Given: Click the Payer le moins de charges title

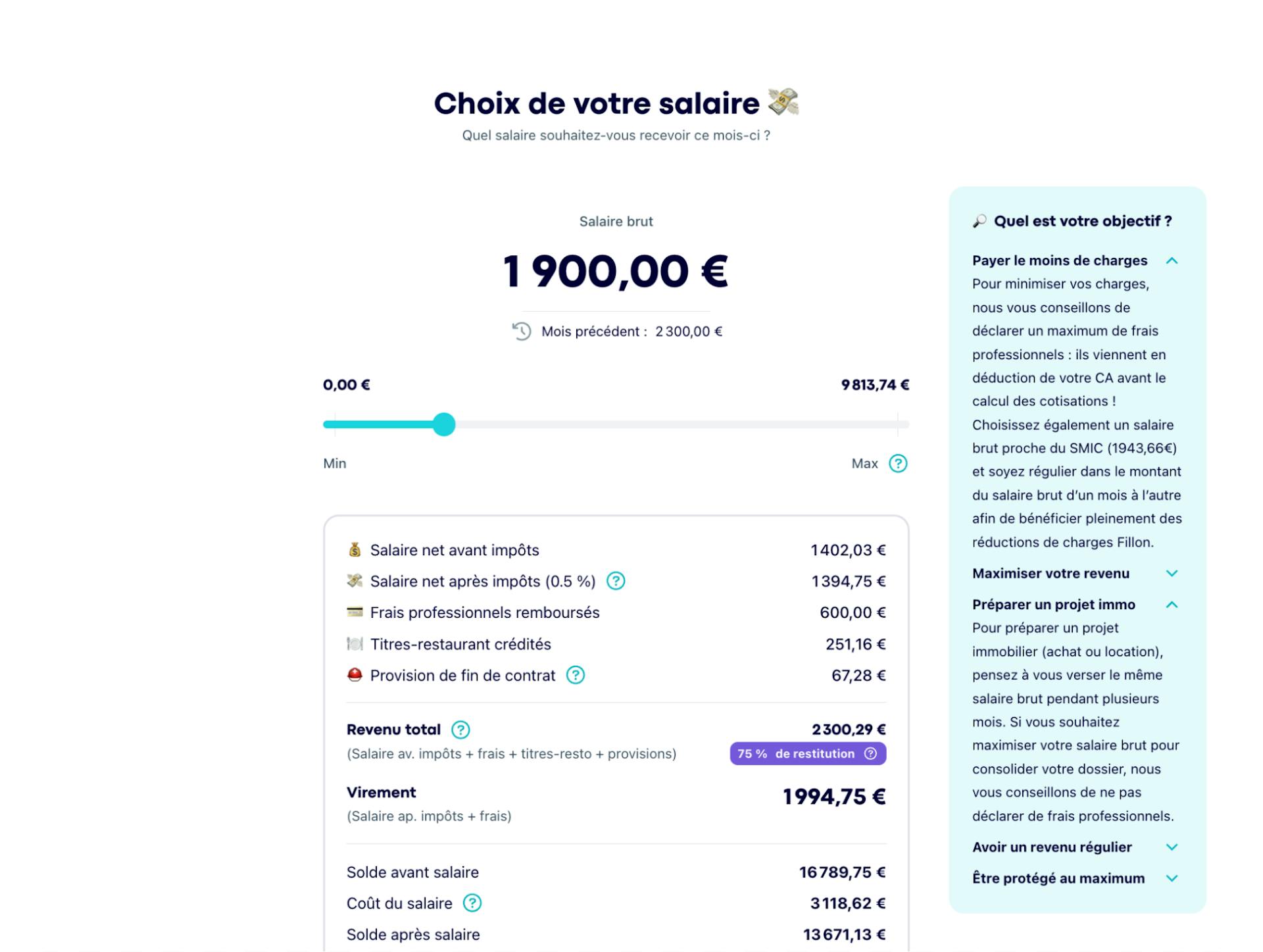Looking at the screenshot, I should [1059, 261].
